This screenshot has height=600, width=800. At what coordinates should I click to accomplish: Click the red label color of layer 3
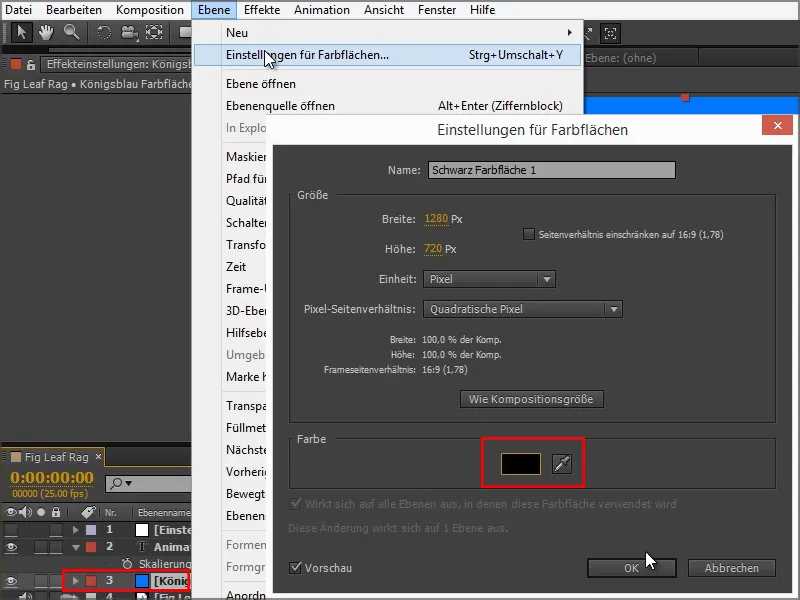91,581
